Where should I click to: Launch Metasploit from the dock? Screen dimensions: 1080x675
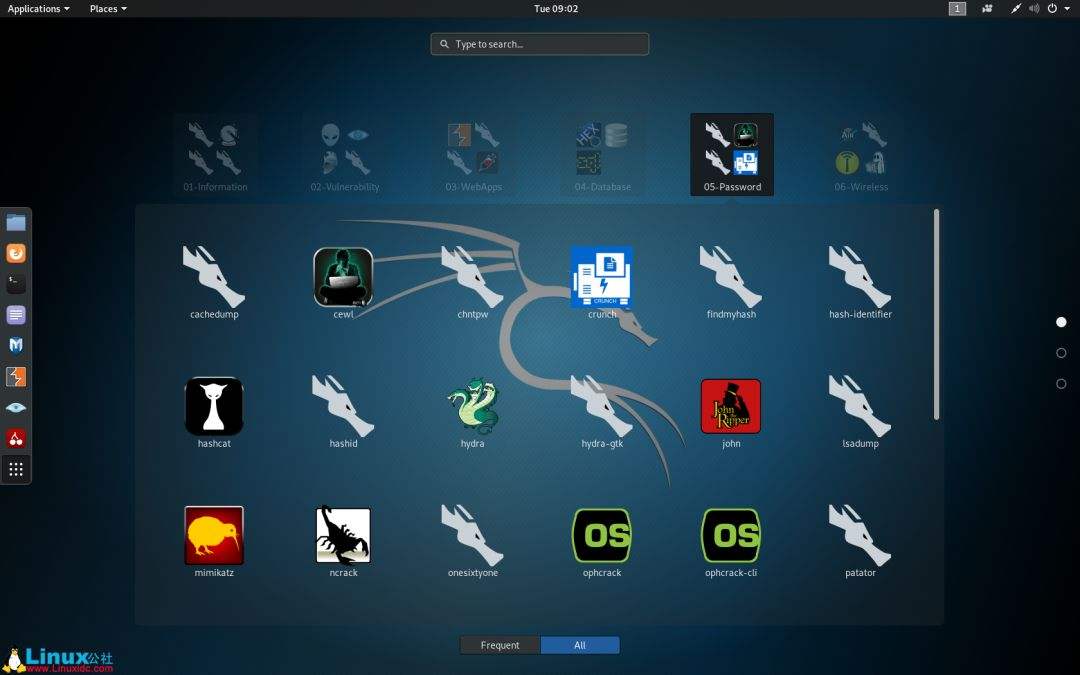pyautogui.click(x=16, y=346)
